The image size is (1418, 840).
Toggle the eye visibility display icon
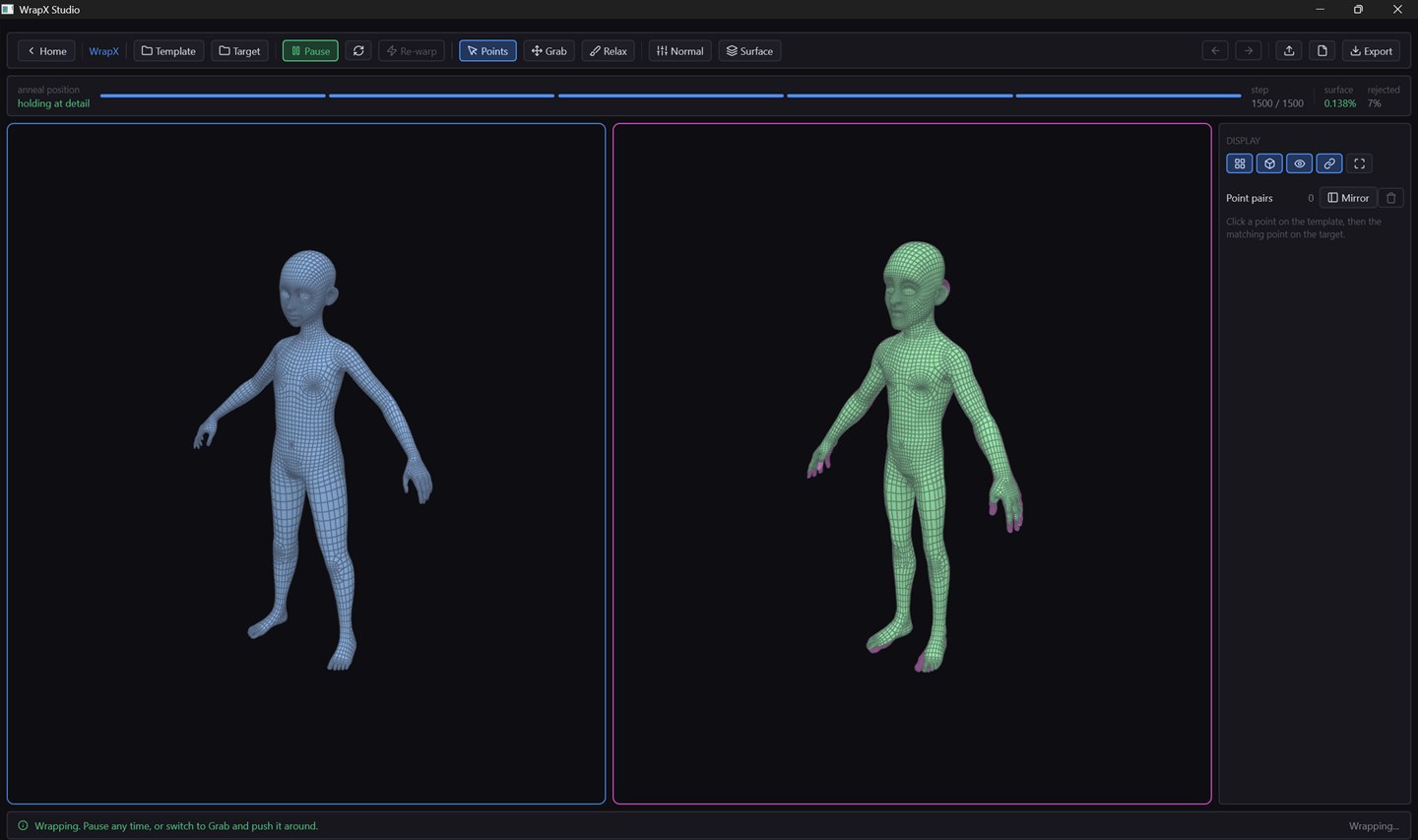point(1300,163)
